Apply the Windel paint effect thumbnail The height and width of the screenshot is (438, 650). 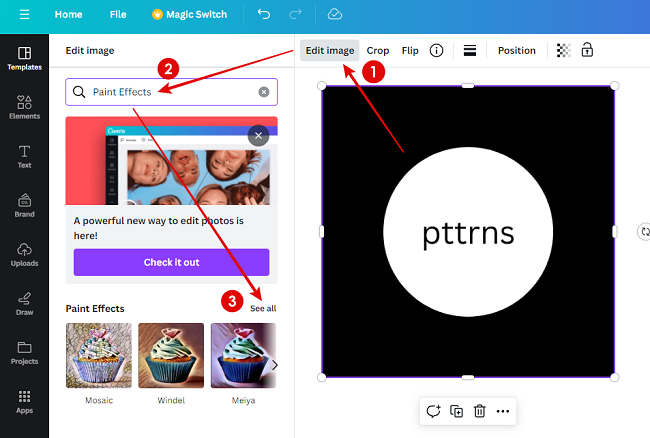coord(171,356)
